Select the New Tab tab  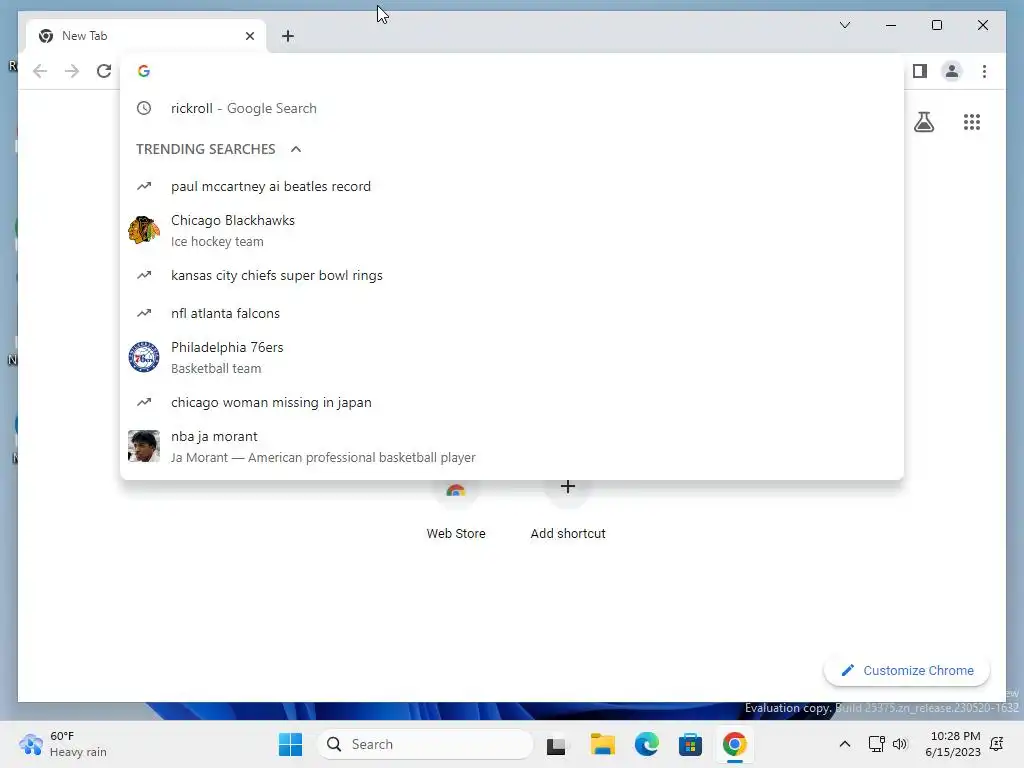click(146, 36)
